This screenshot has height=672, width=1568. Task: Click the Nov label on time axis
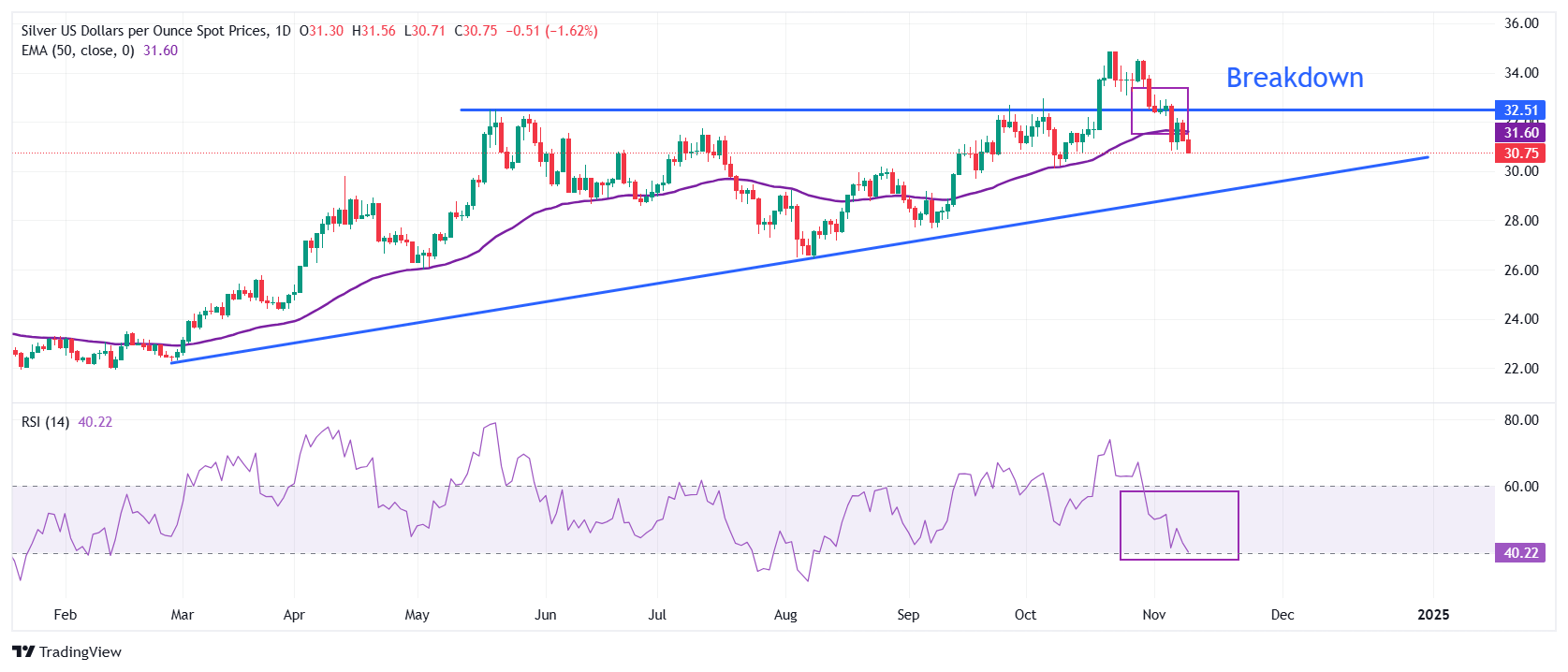pyautogui.click(x=1154, y=615)
